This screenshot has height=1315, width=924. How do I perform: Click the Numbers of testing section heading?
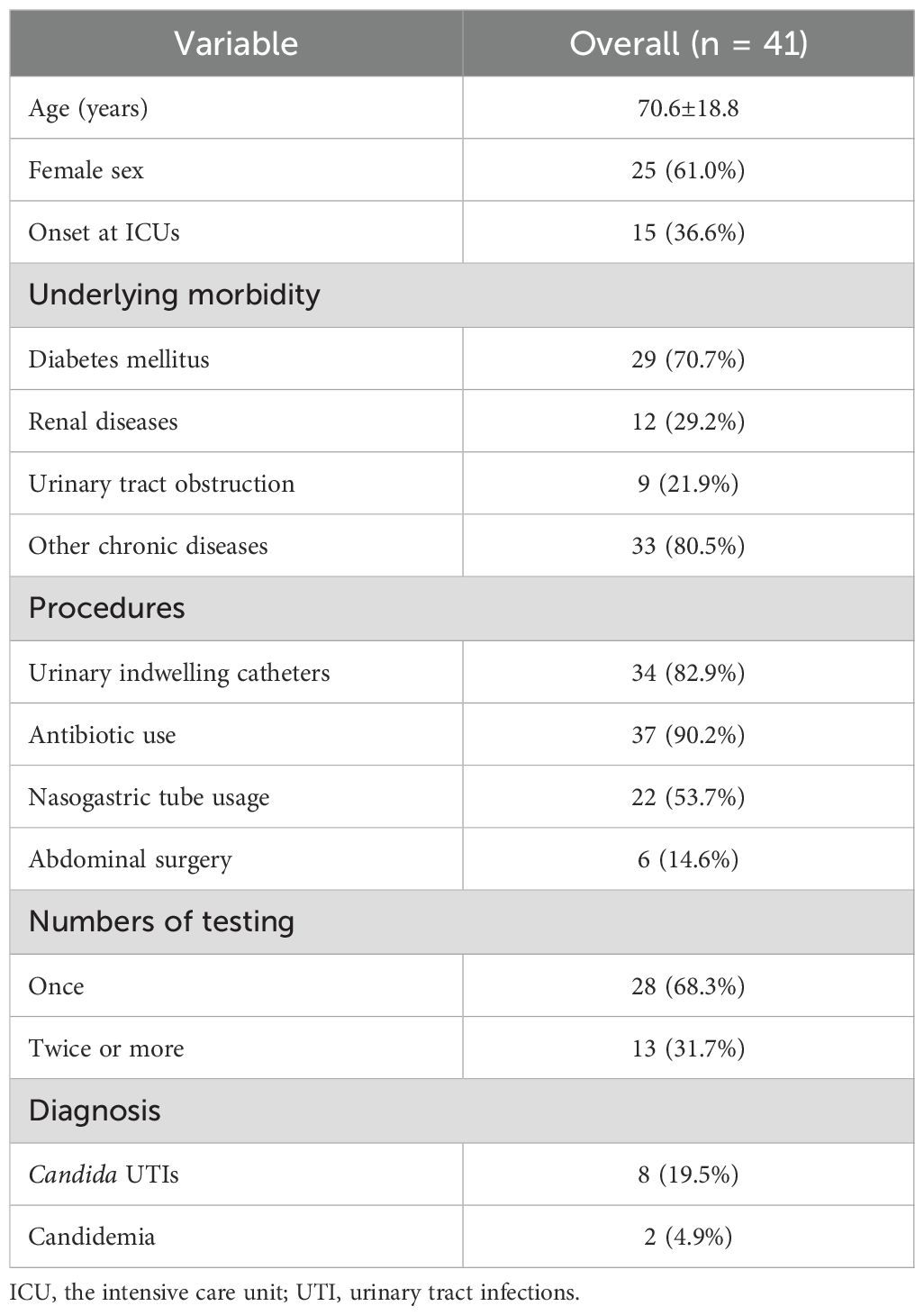click(161, 922)
